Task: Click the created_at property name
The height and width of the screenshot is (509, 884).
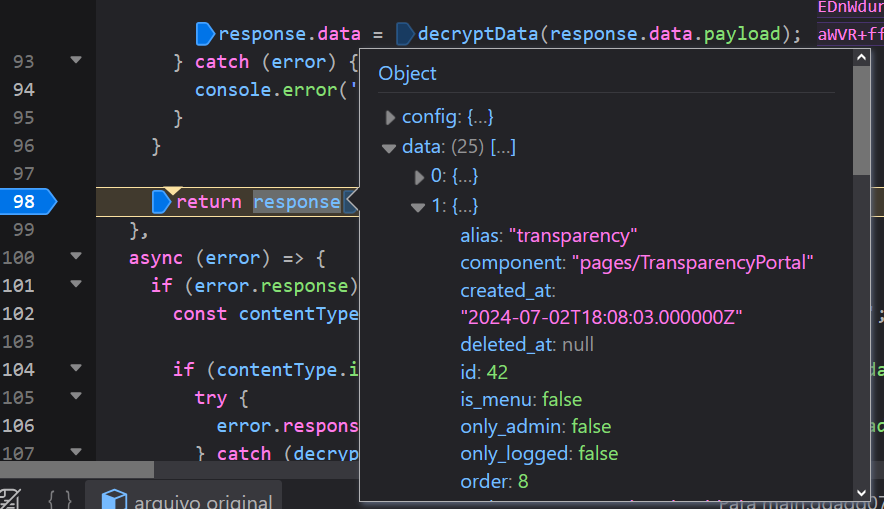Action: (x=507, y=290)
